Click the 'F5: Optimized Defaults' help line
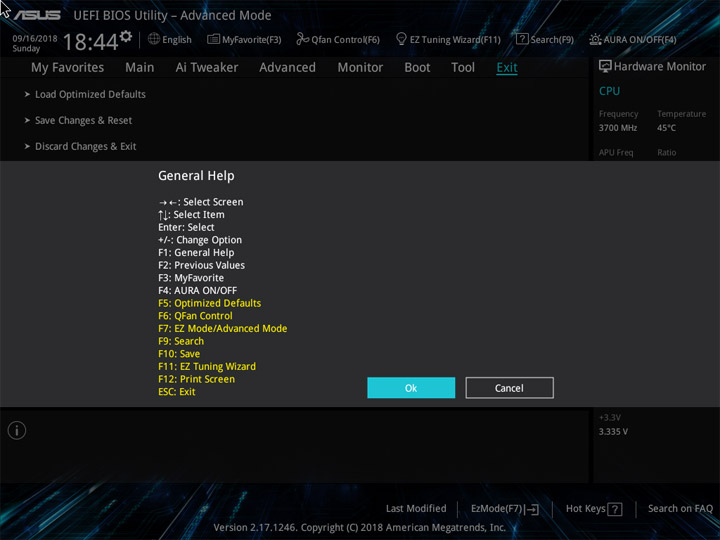 tap(209, 303)
